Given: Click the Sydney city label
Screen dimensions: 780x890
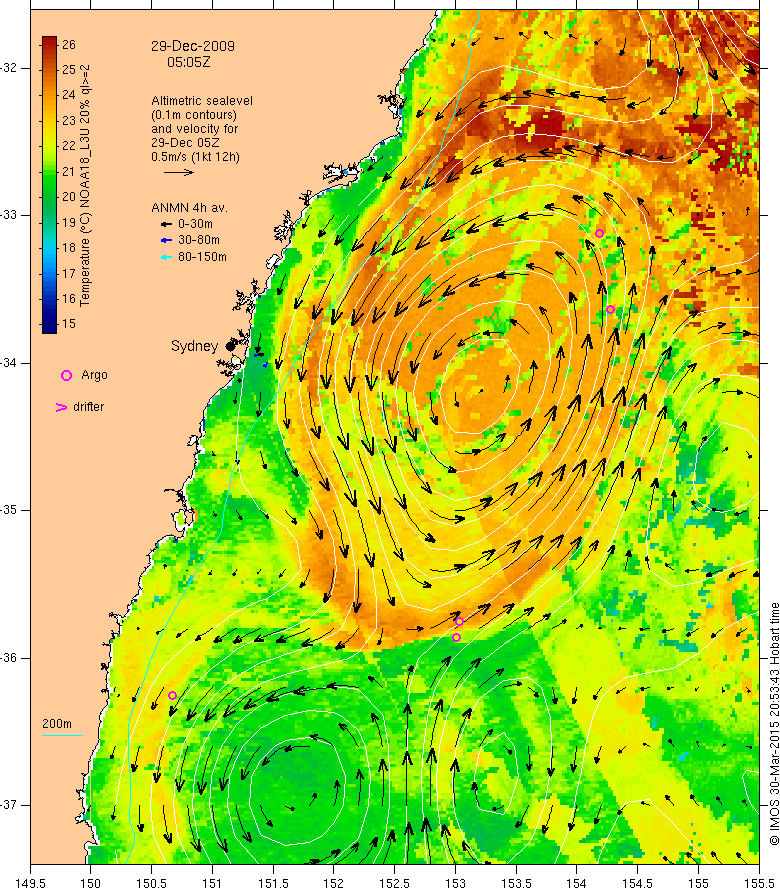Looking at the screenshot, I should click(x=195, y=346).
